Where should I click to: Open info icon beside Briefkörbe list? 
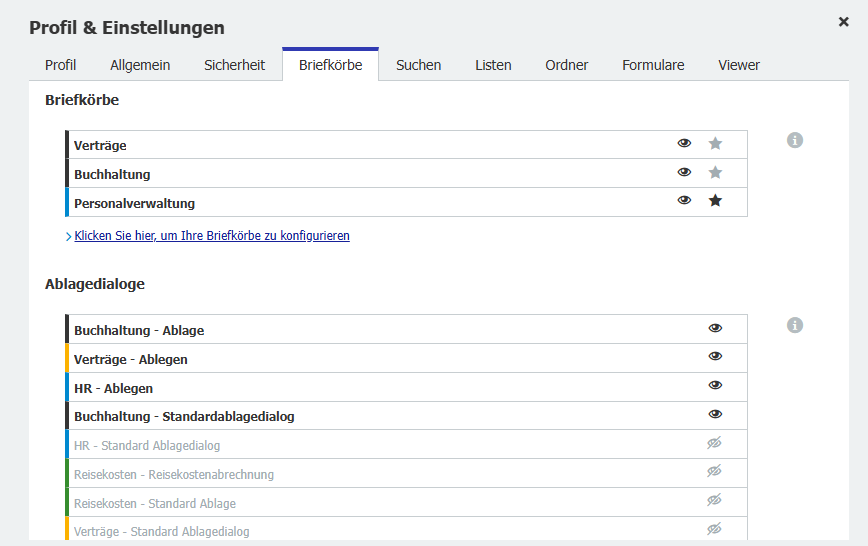[x=795, y=141]
